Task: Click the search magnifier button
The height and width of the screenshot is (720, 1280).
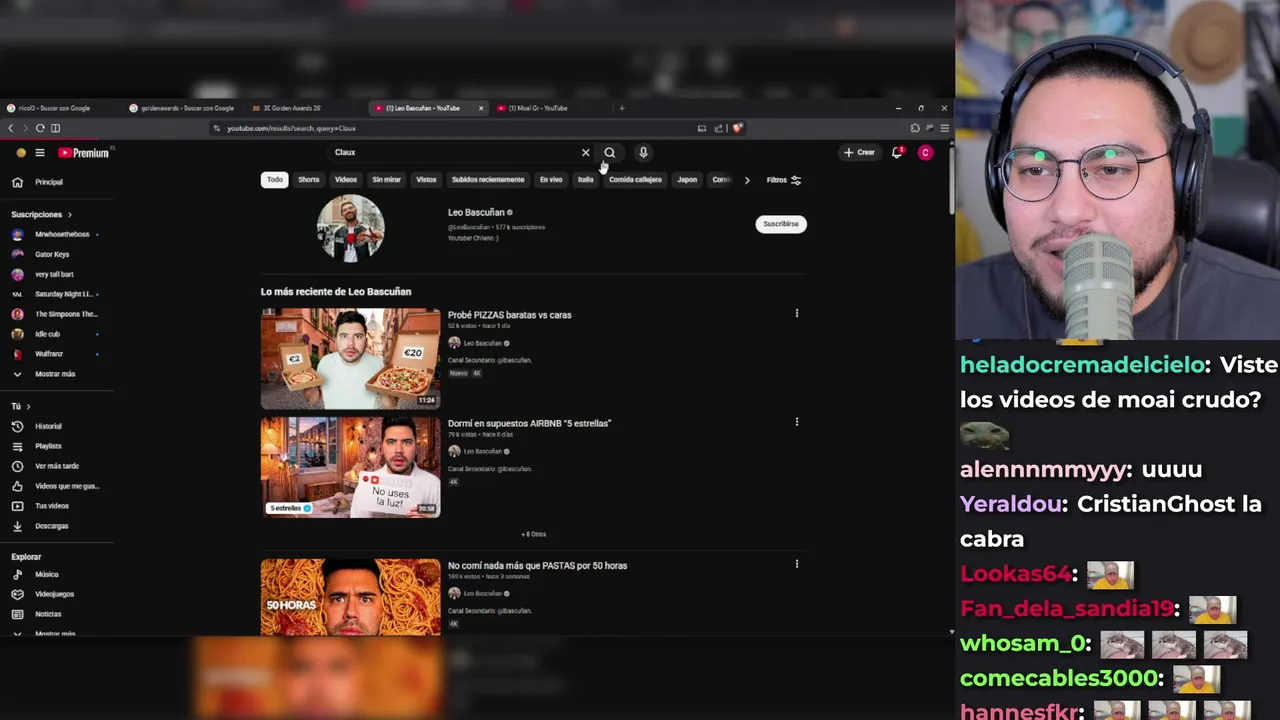Action: [x=609, y=153]
